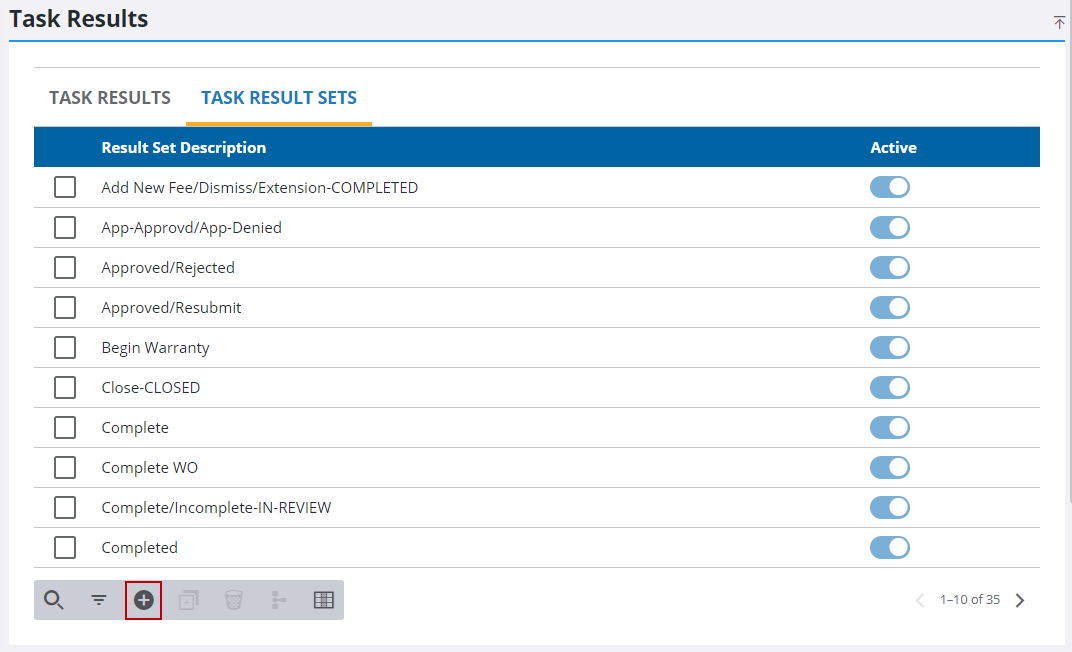
Task: Go to previous page using left chevron
Action: (921, 600)
